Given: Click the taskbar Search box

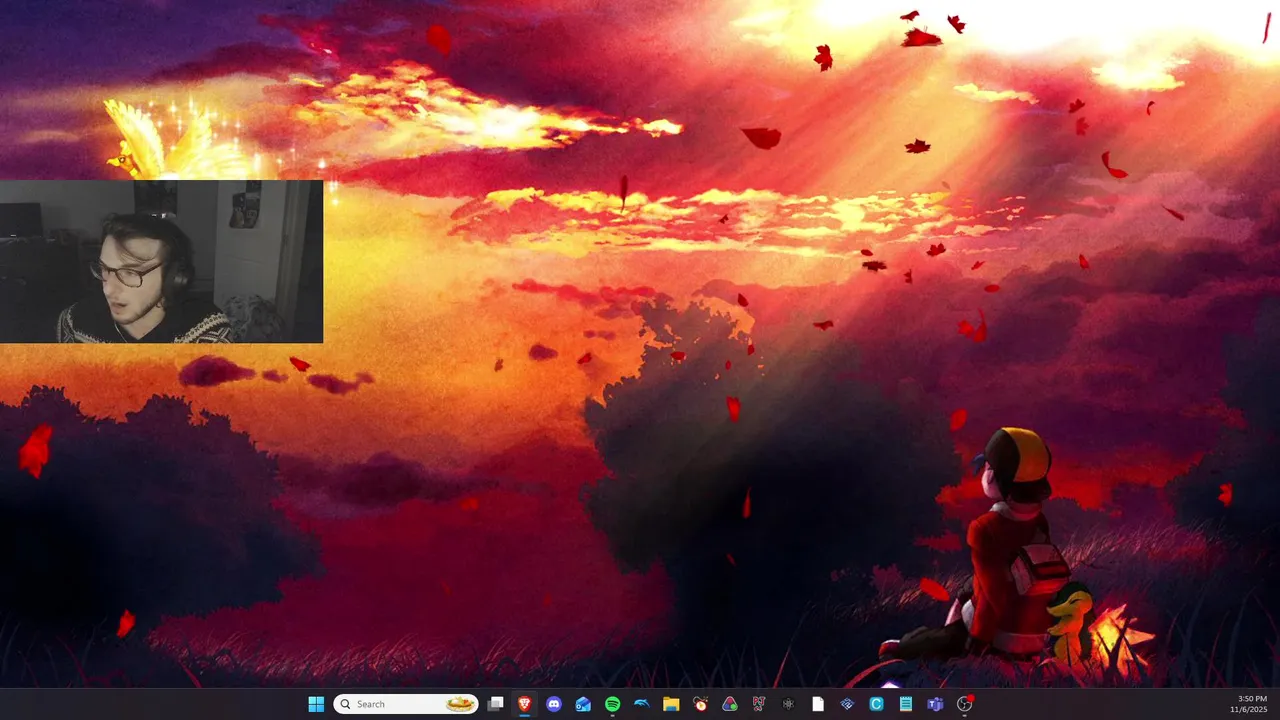Looking at the screenshot, I should [x=406, y=704].
